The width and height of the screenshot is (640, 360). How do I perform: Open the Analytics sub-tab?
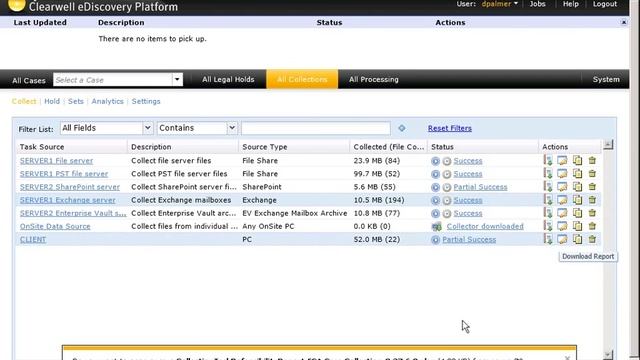click(107, 101)
